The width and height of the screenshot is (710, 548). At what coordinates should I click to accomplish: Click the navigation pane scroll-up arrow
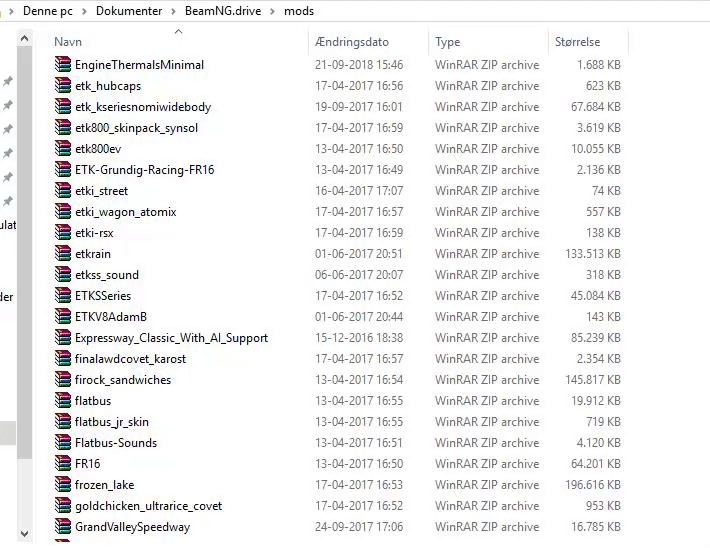coord(24,38)
